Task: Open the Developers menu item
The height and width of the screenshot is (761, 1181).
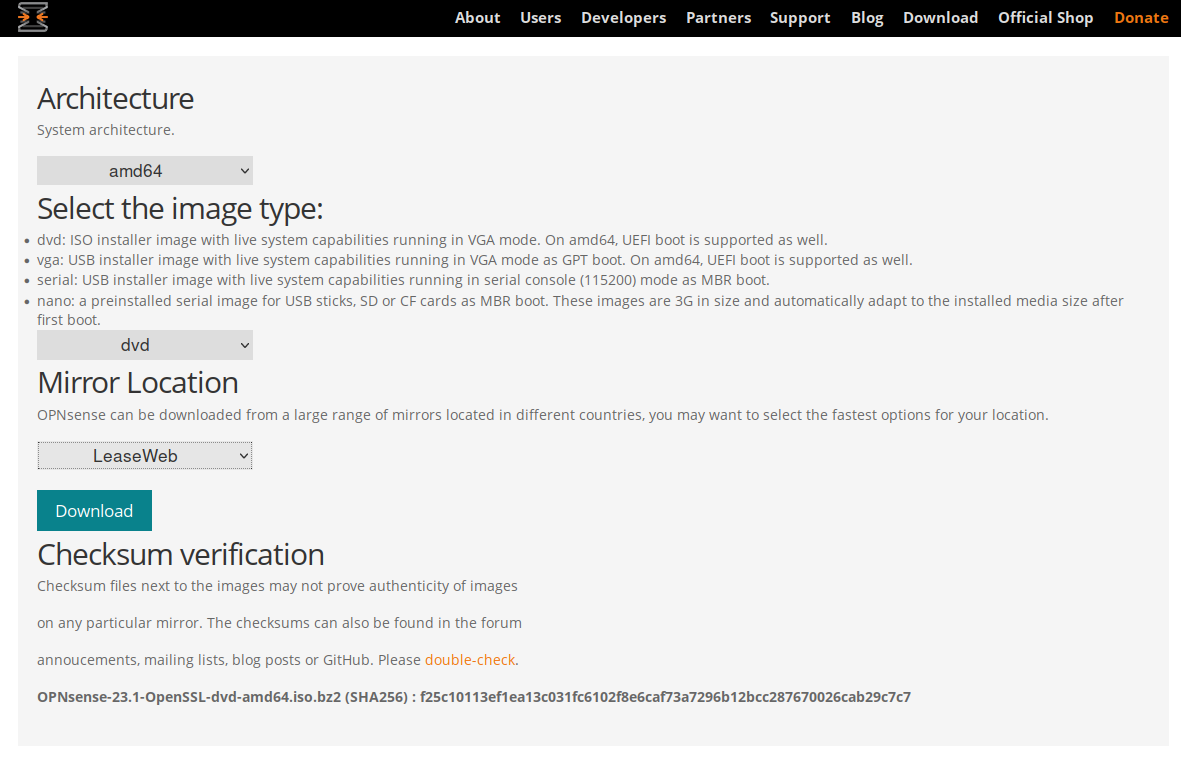Action: 623,18
